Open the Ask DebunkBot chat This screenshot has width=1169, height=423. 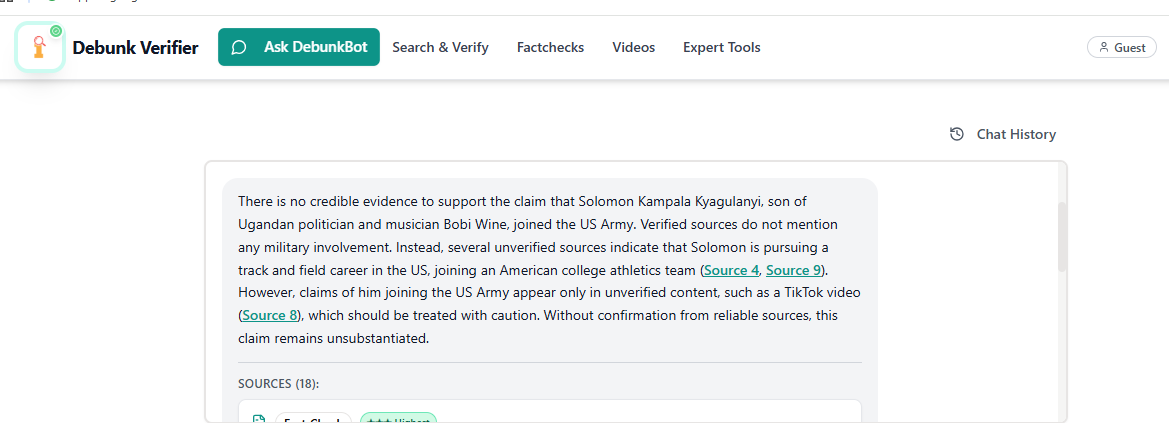tap(299, 47)
